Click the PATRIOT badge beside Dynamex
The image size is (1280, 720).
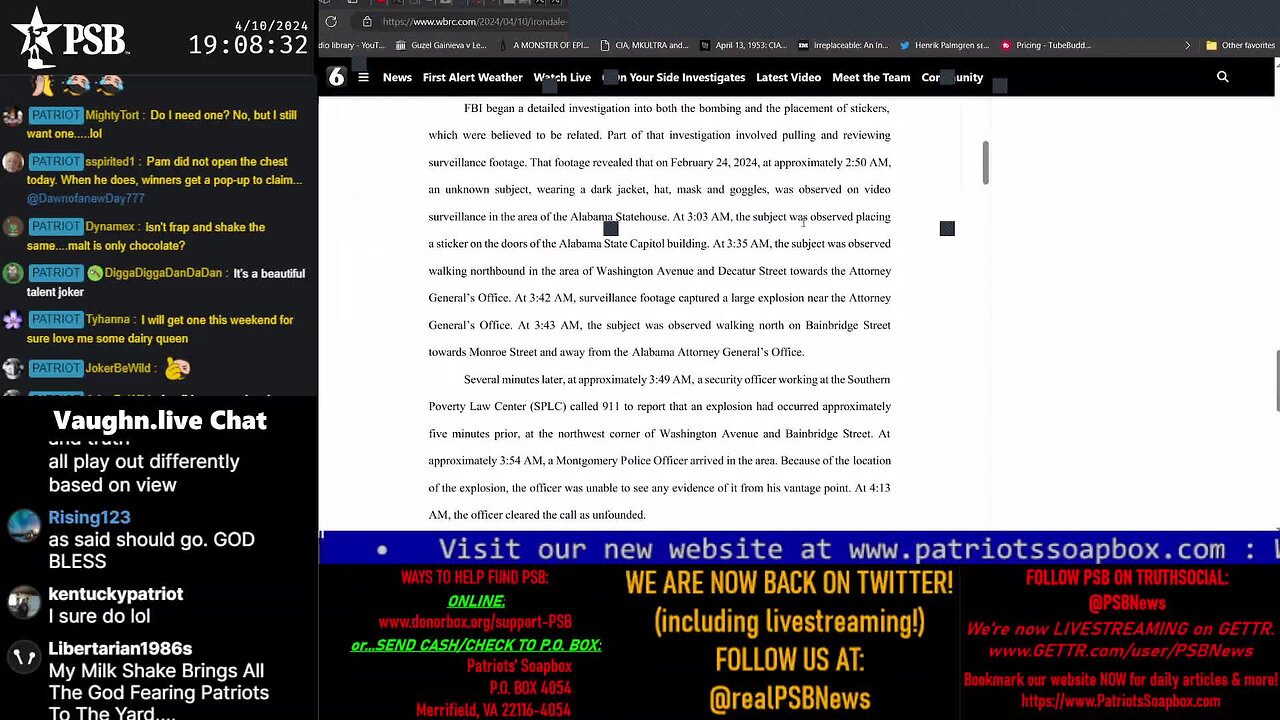(55, 227)
